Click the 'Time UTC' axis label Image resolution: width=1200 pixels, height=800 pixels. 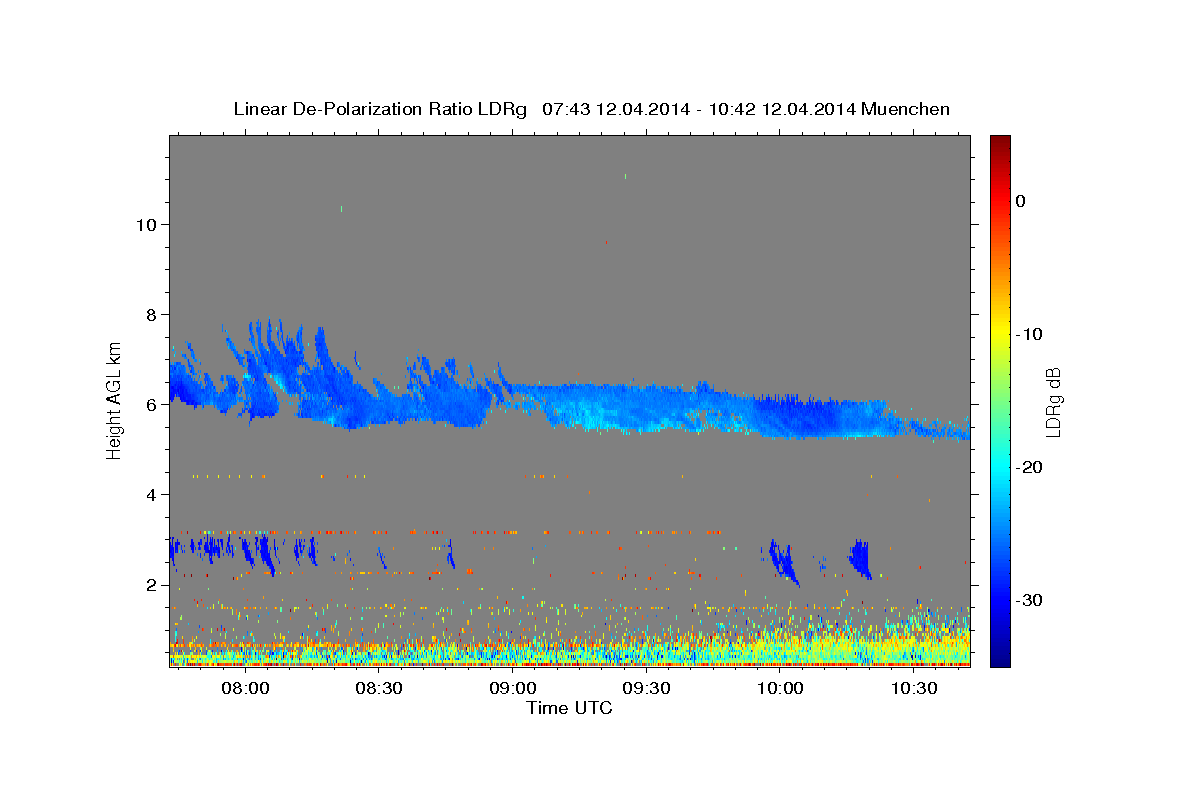(x=569, y=708)
